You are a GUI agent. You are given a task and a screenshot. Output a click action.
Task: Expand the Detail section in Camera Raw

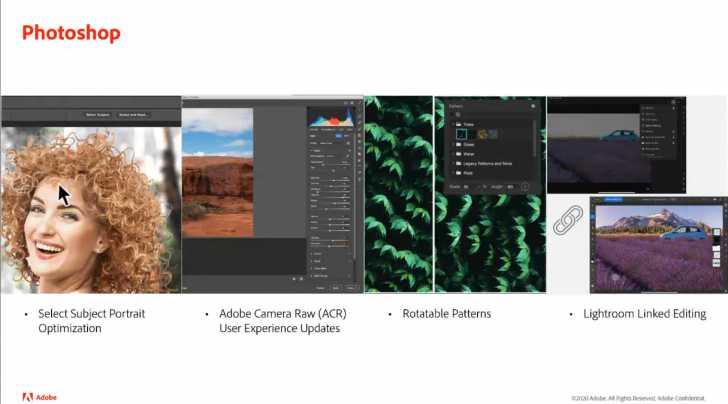312,261
